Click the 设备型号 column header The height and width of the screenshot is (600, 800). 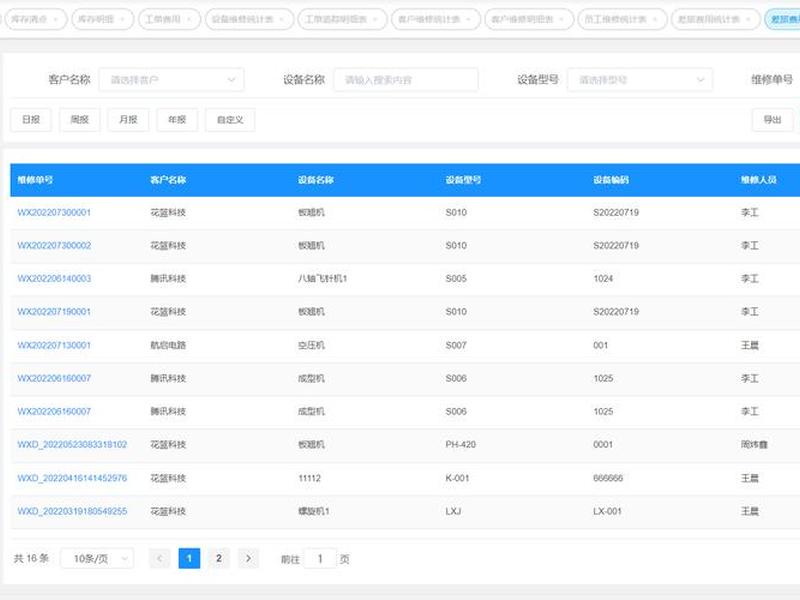coord(463,180)
